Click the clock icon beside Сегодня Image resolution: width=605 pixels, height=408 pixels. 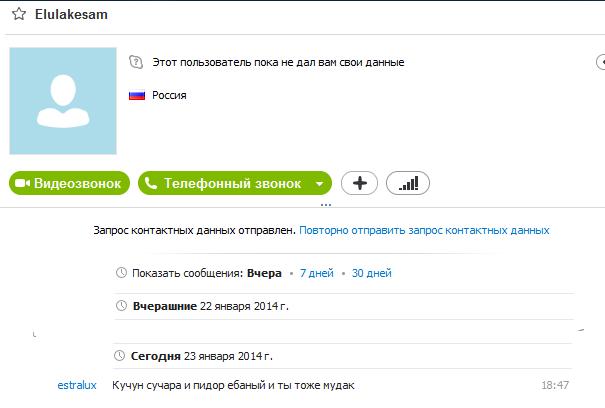tap(120, 356)
